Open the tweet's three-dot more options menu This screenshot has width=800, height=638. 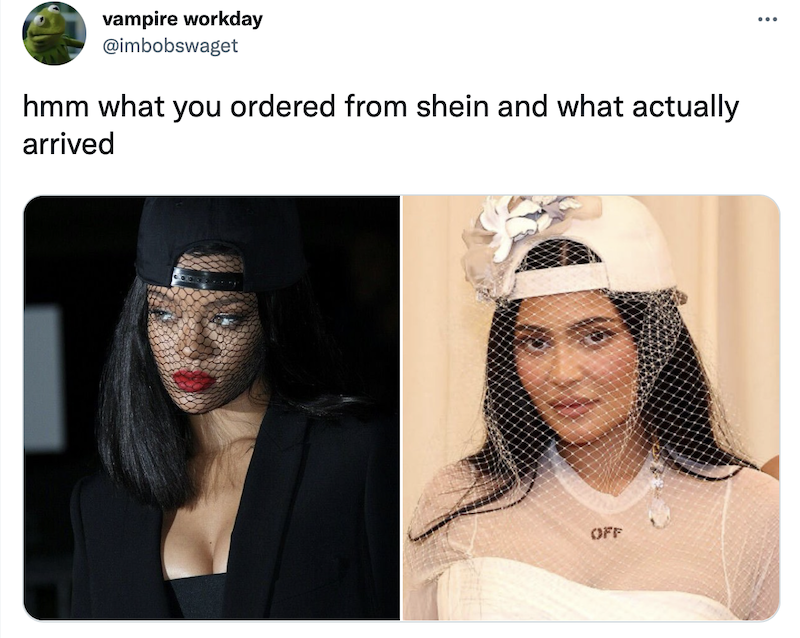pyautogui.click(x=767, y=20)
